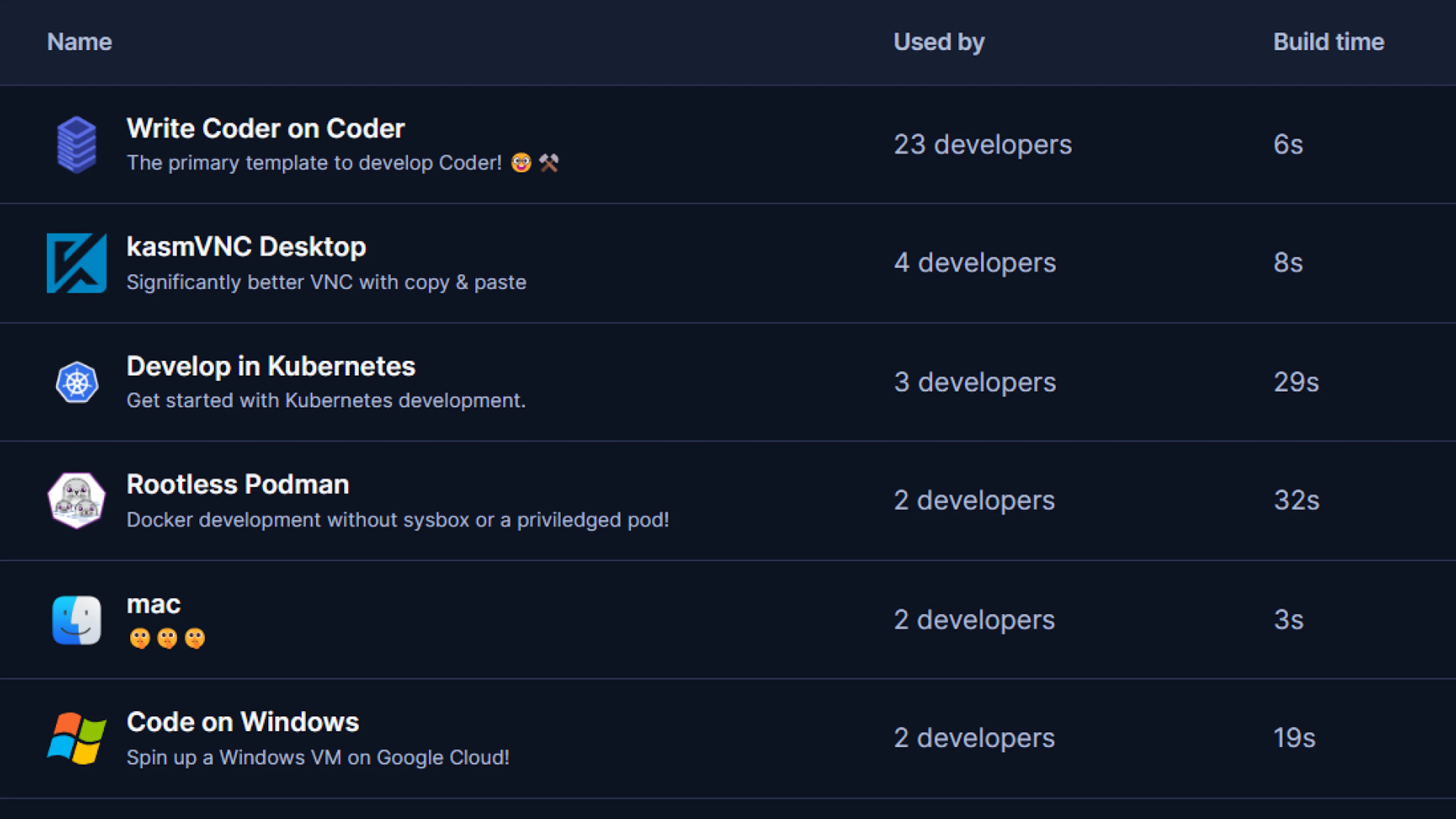Viewport: 1456px width, 819px height.
Task: Click 2 developers in Code on Windows row
Action: pyautogui.click(x=974, y=738)
